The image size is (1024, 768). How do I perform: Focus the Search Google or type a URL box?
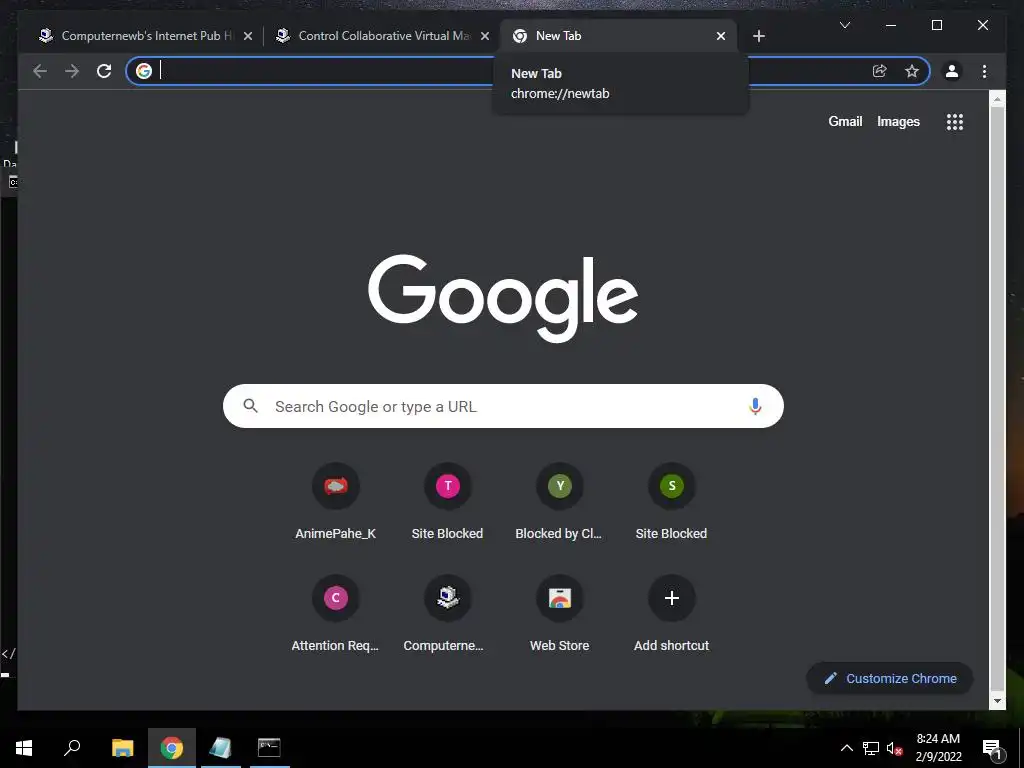[503, 406]
